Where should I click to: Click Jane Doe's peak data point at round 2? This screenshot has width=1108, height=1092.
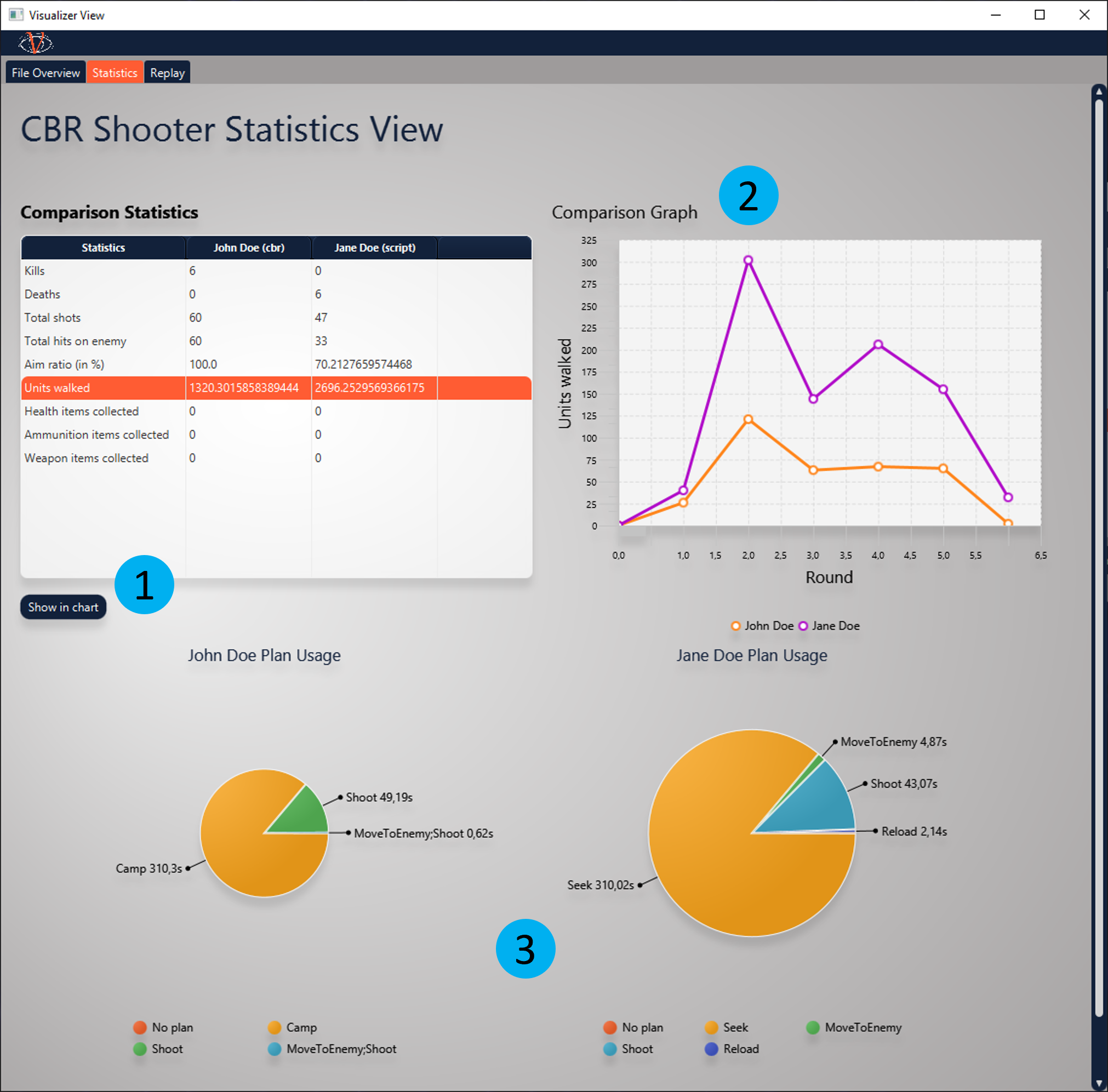tap(748, 260)
